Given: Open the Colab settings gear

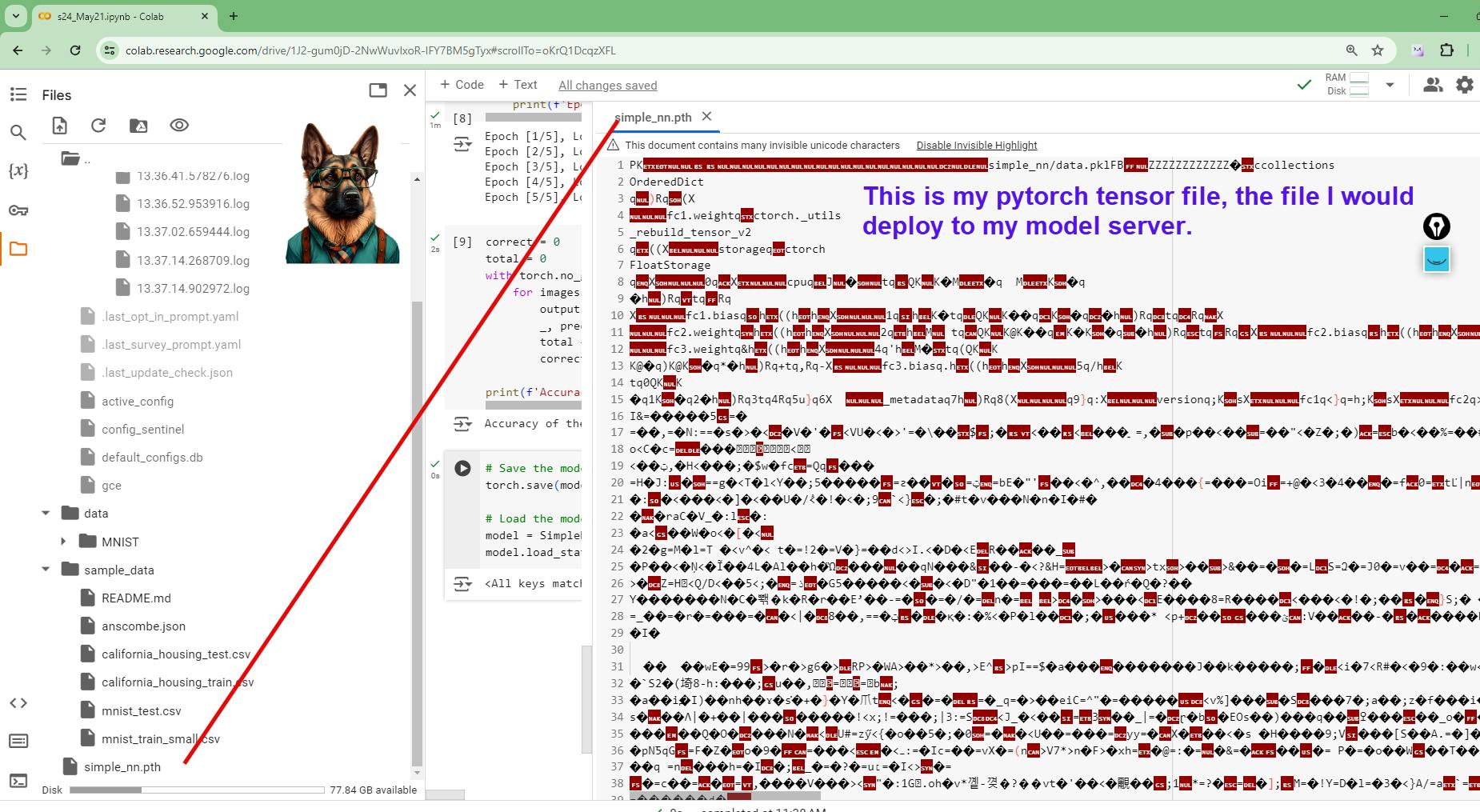Looking at the screenshot, I should pos(1465,85).
